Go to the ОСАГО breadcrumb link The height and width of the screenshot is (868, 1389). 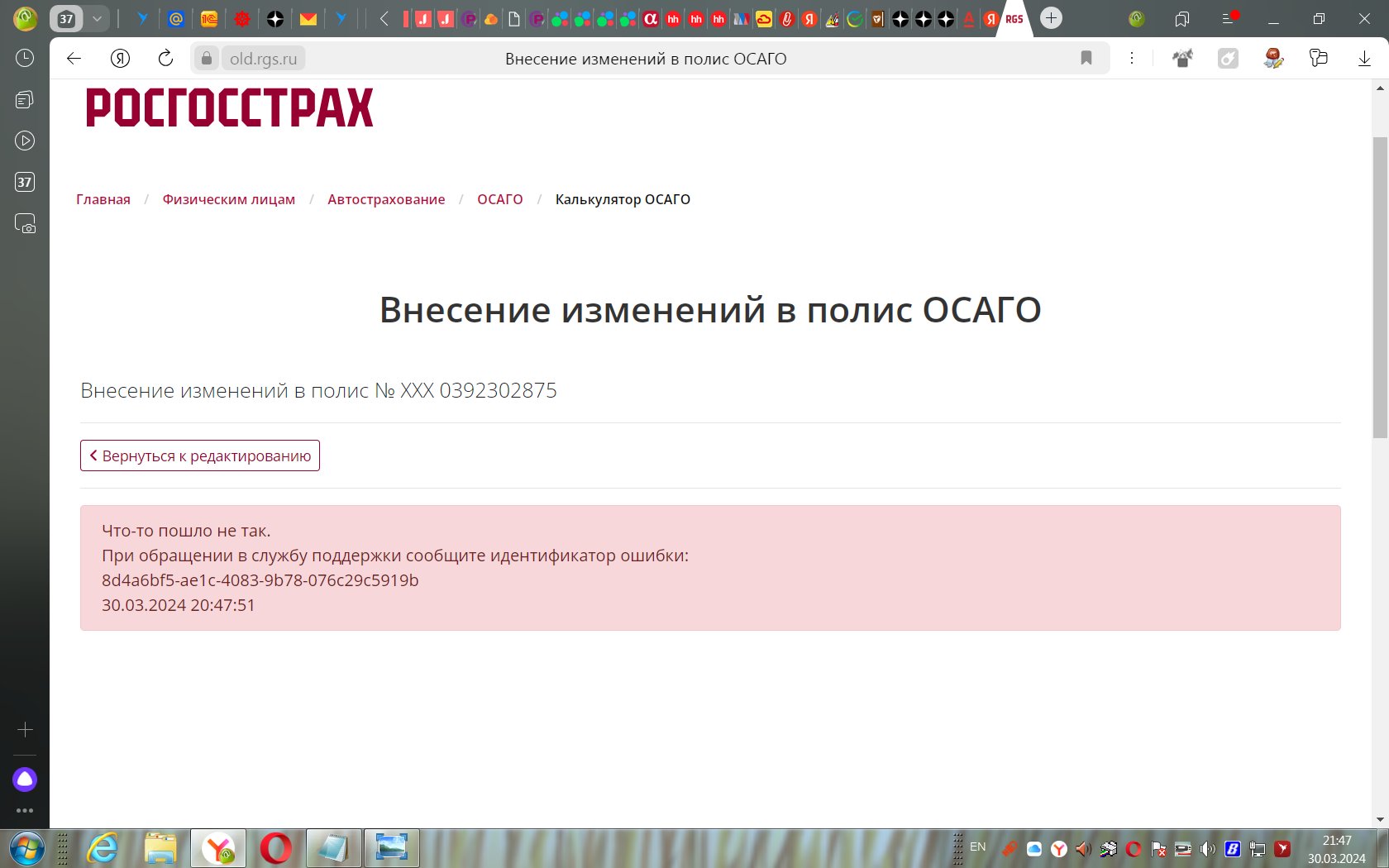tap(500, 199)
